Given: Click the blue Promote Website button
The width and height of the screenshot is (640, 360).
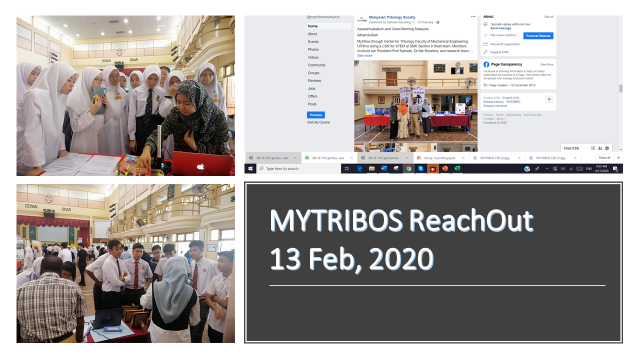Looking at the screenshot, I should point(538,36).
